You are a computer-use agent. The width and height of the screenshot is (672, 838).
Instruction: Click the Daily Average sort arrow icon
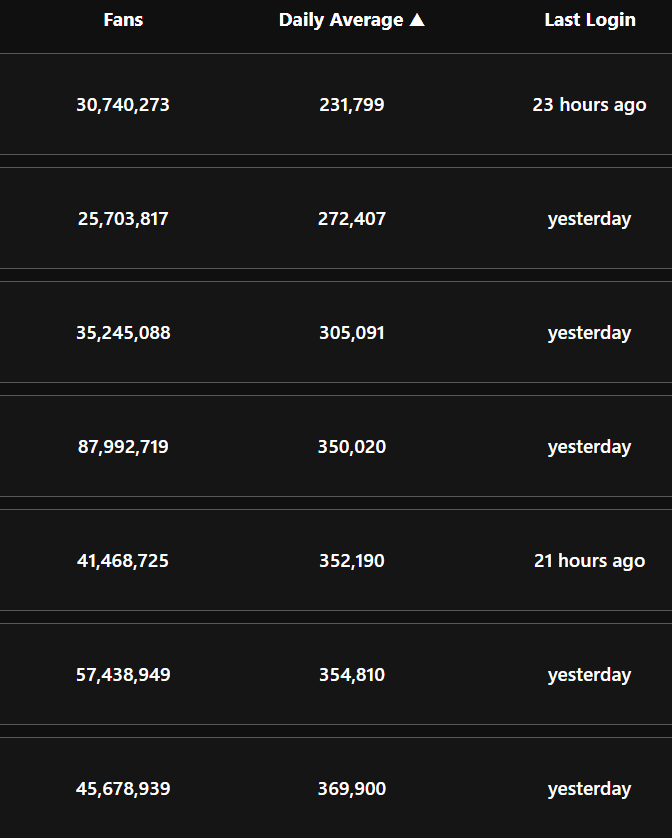(x=417, y=20)
